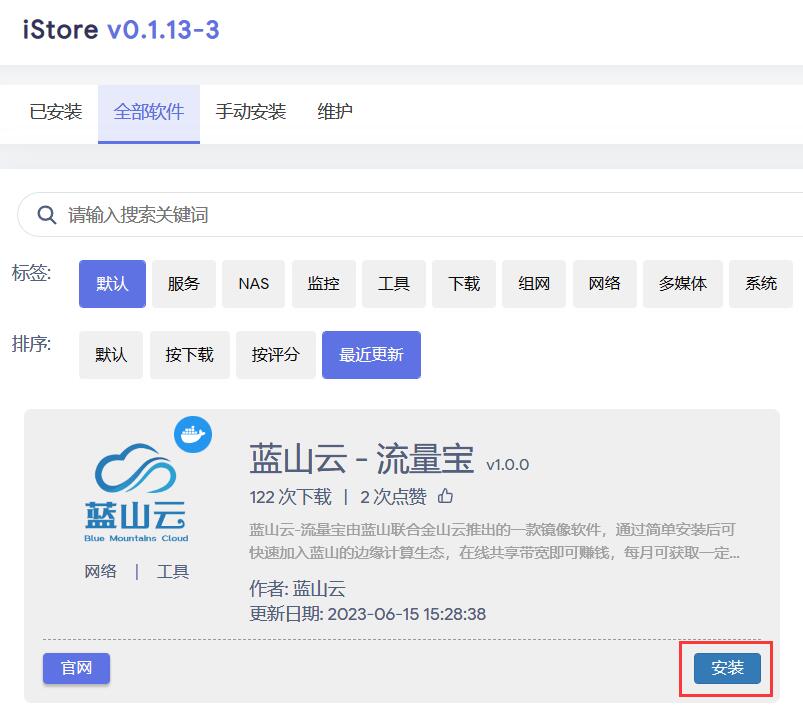Select the 默认 tag filter
The width and height of the screenshot is (803, 714).
click(x=112, y=284)
